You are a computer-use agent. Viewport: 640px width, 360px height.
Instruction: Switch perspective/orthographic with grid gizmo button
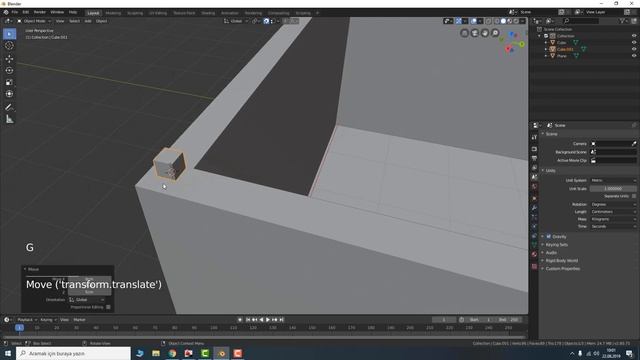pos(464,33)
